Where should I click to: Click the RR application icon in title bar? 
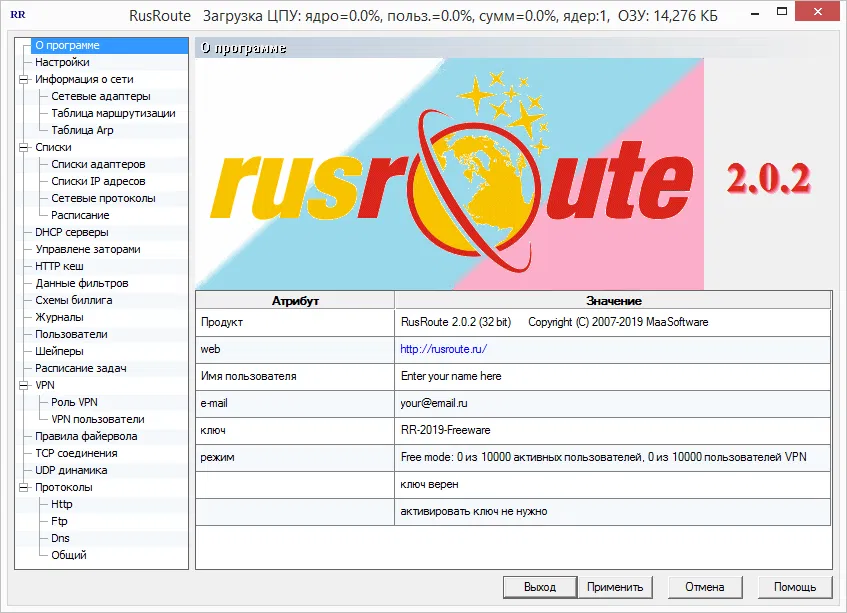[x=18, y=15]
